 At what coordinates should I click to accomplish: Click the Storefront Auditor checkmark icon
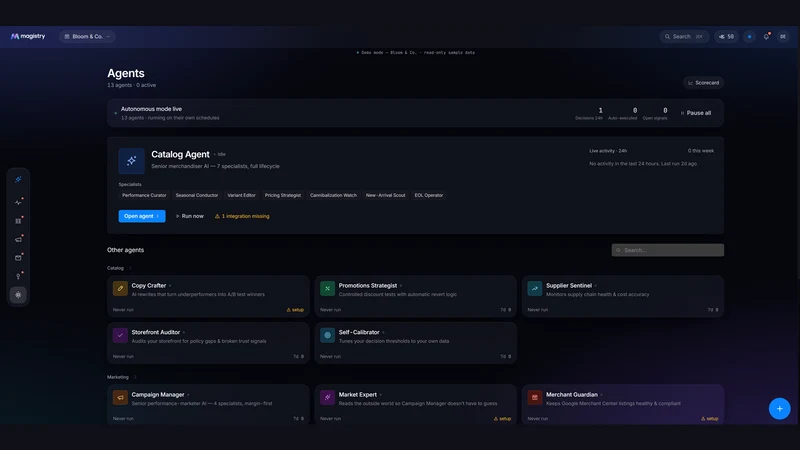point(120,335)
